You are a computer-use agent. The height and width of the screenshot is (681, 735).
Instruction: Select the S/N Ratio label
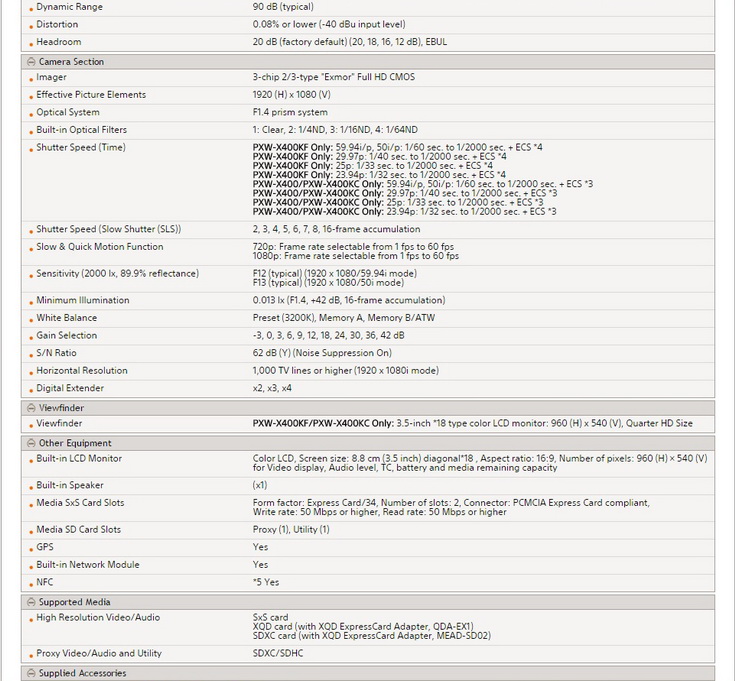[x=56, y=353]
